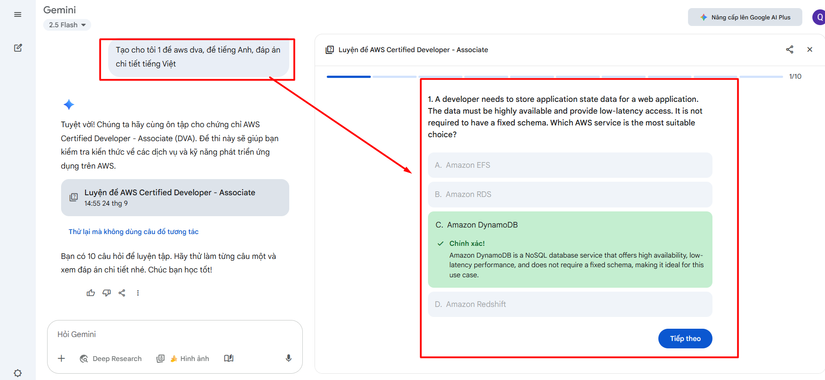Open the Luyện đề AWS quiz card
Image resolution: width=825 pixels, height=380 pixels.
pos(175,197)
